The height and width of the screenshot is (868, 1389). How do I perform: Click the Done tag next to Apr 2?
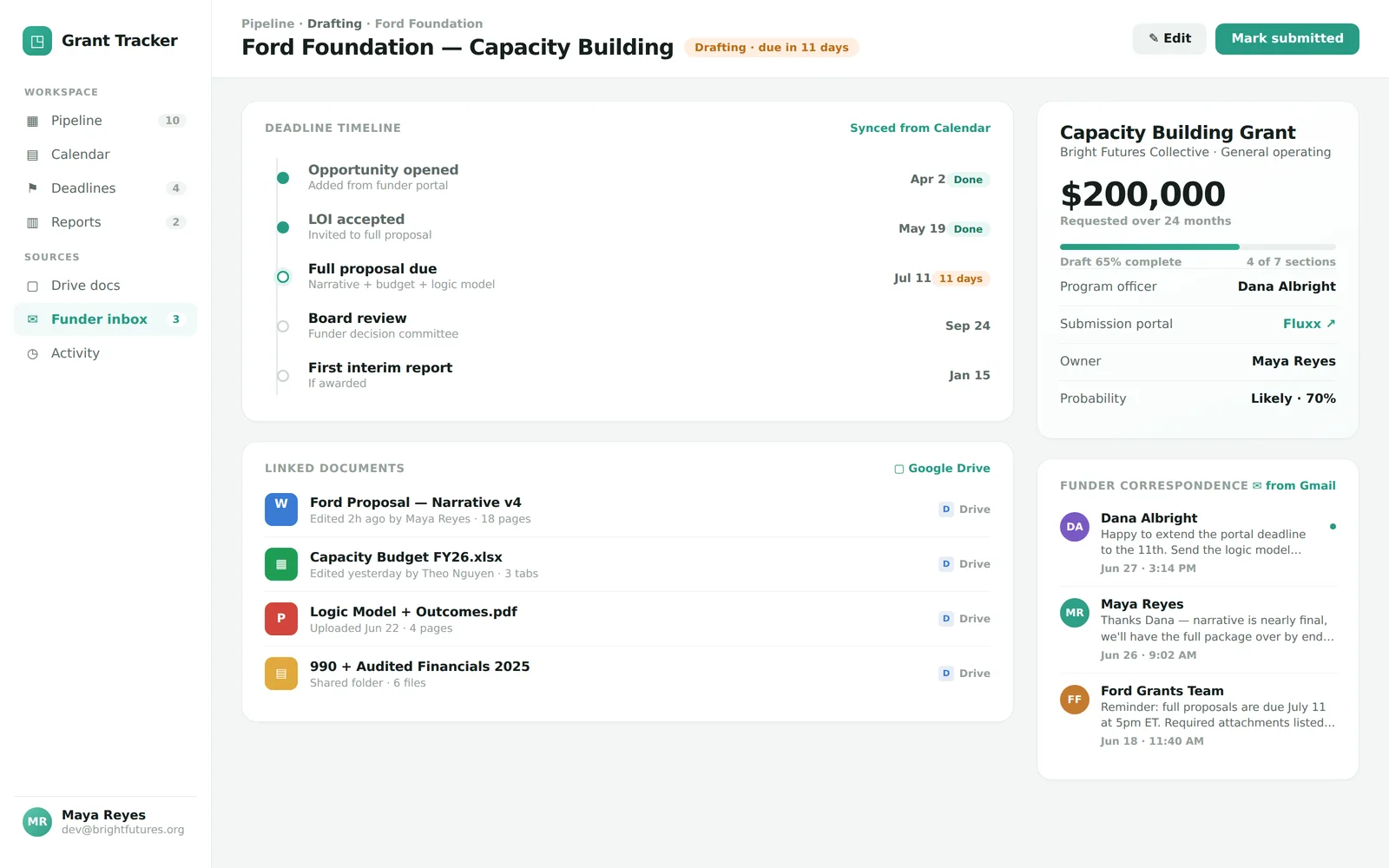point(968,180)
